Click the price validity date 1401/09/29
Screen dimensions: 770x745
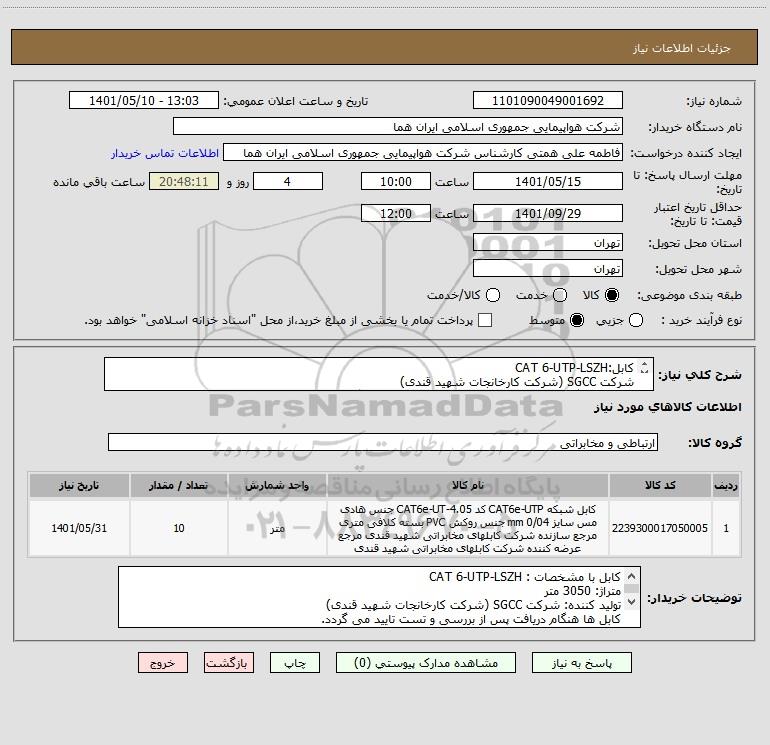coord(548,213)
